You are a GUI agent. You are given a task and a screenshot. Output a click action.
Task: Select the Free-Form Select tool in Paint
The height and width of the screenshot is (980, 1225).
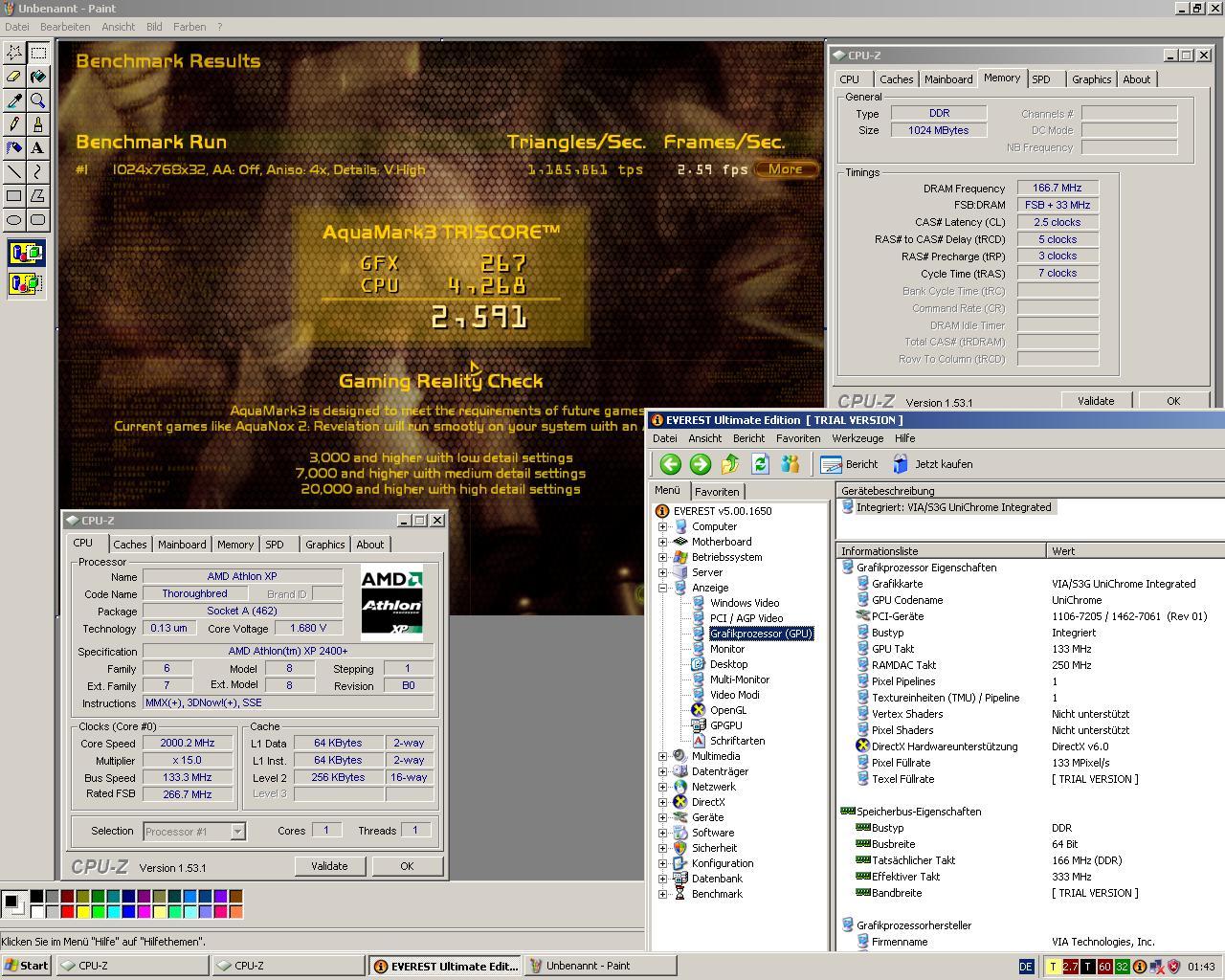[x=14, y=53]
